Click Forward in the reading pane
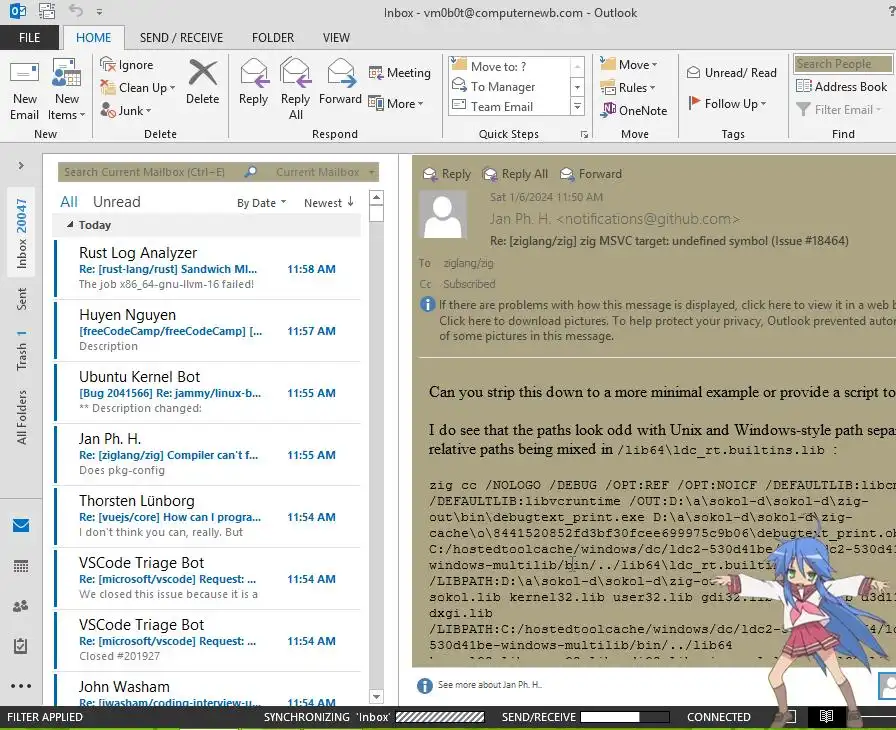Viewport: 896px width, 730px height. coord(591,174)
